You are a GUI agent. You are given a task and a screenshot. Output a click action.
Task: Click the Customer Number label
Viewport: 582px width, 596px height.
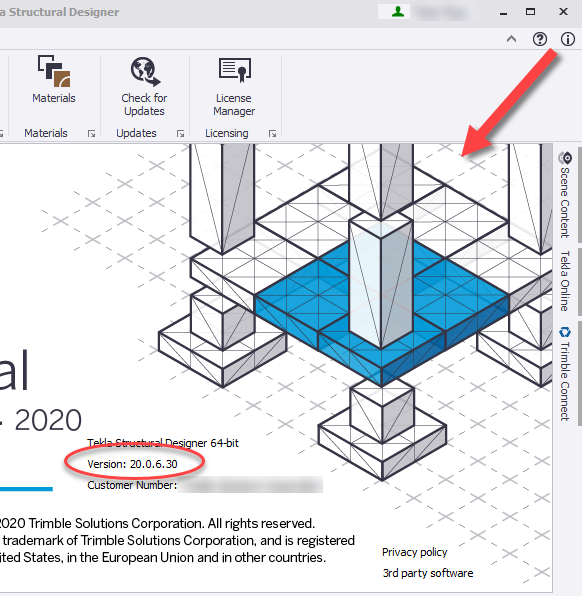click(x=132, y=485)
